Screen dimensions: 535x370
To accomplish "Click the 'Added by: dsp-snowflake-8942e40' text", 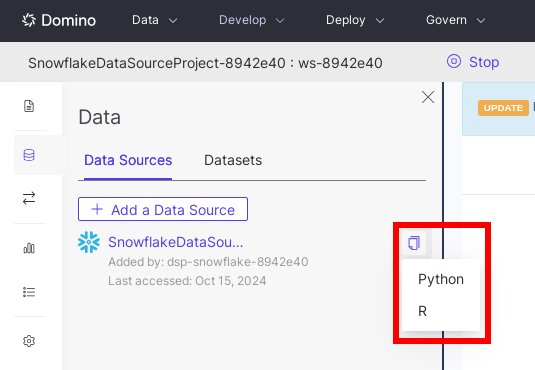I will coord(208,262).
